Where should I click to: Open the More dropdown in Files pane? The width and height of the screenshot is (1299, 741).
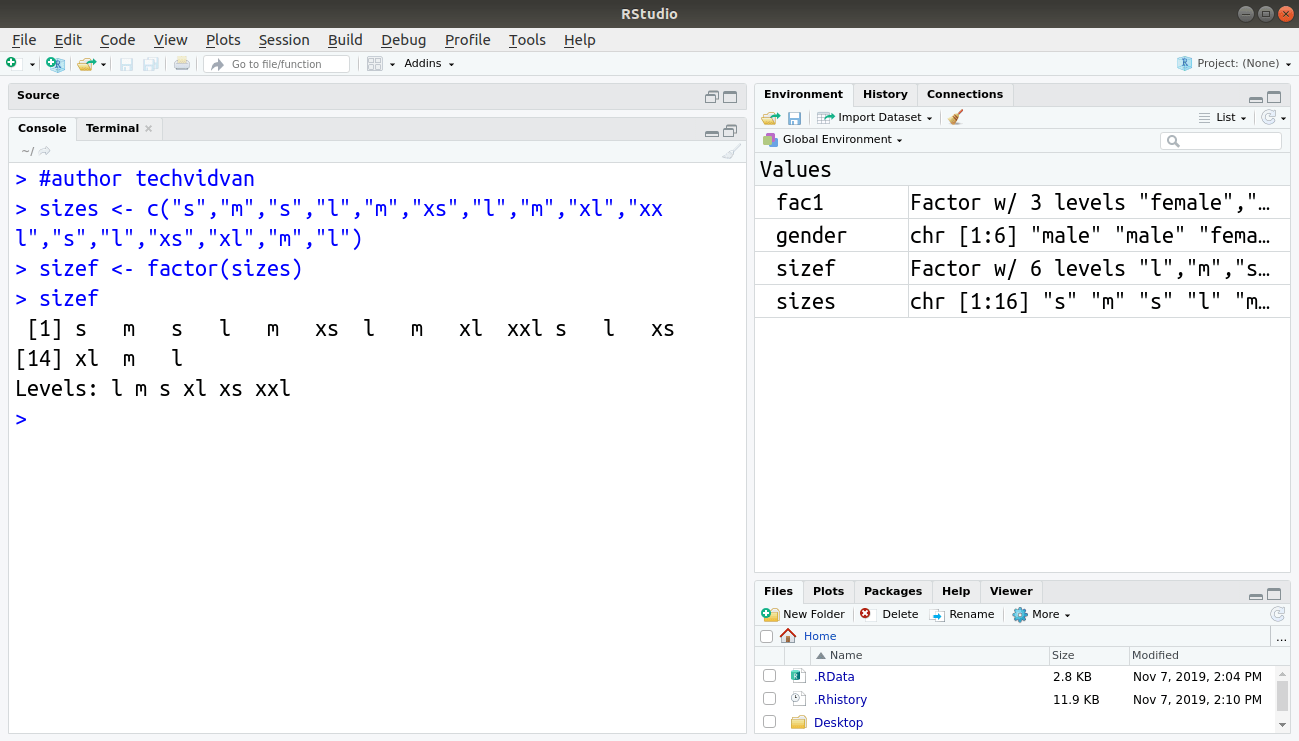1041,614
